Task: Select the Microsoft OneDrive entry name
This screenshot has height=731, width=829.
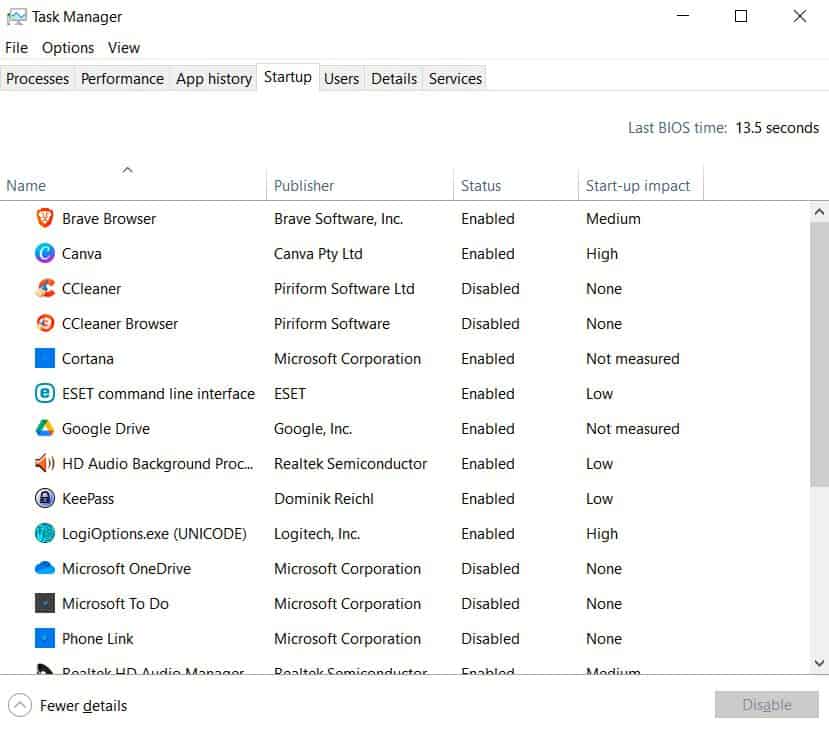Action: pyautogui.click(x=126, y=568)
